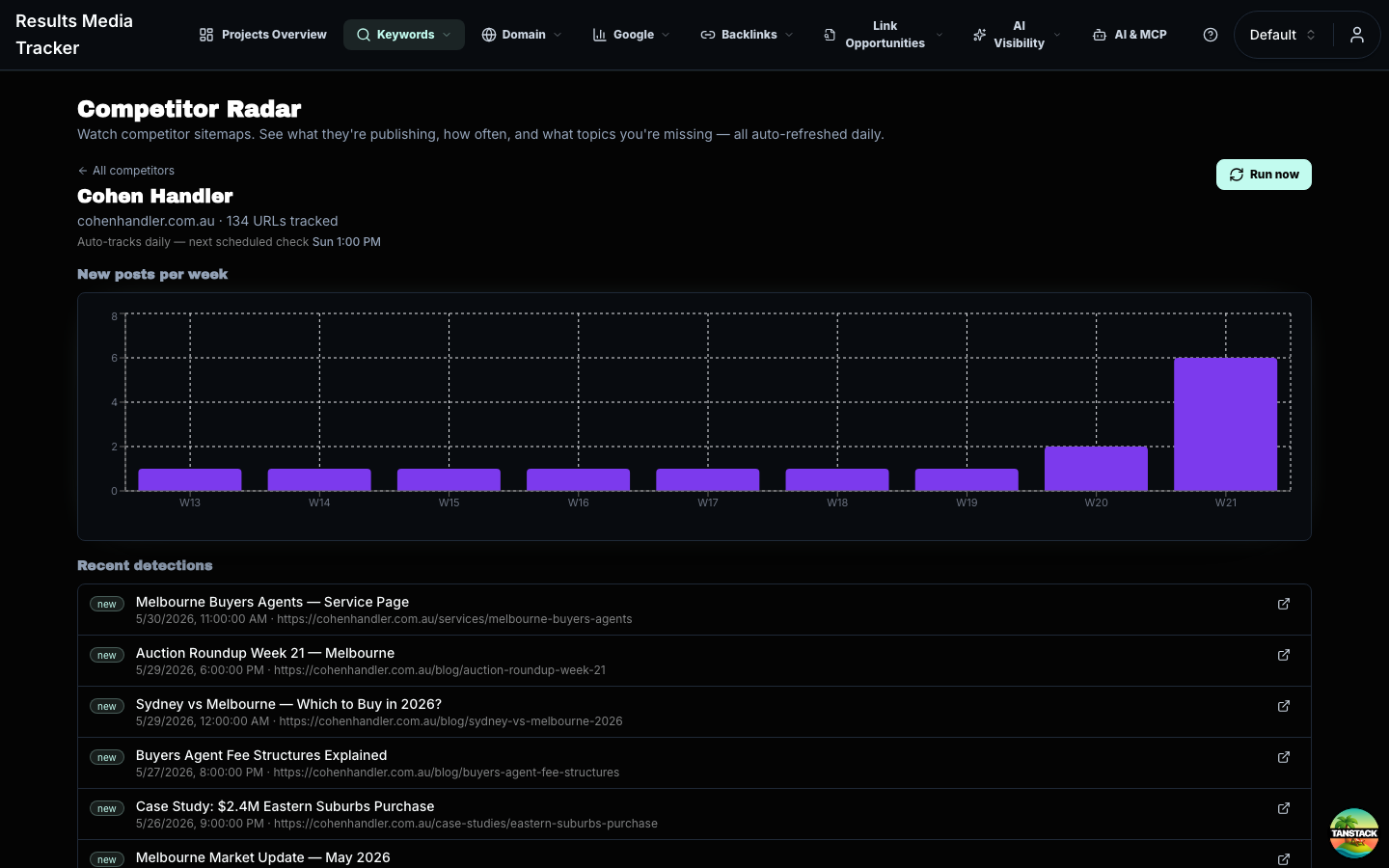Open Case Study Eastern Suburbs external link
The height and width of the screenshot is (868, 1389).
coord(1284,808)
